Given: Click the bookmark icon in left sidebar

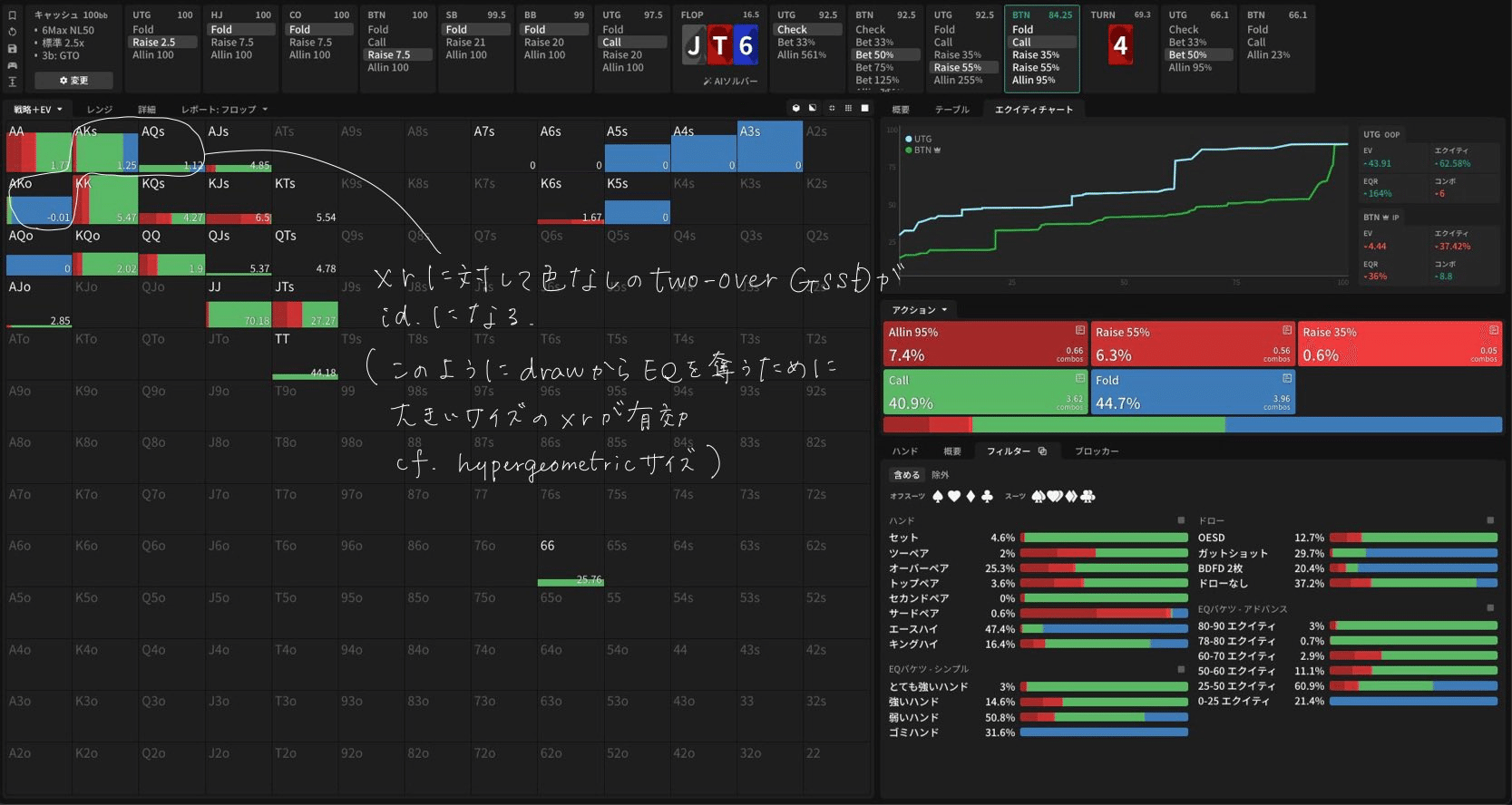Looking at the screenshot, I should (x=13, y=15).
